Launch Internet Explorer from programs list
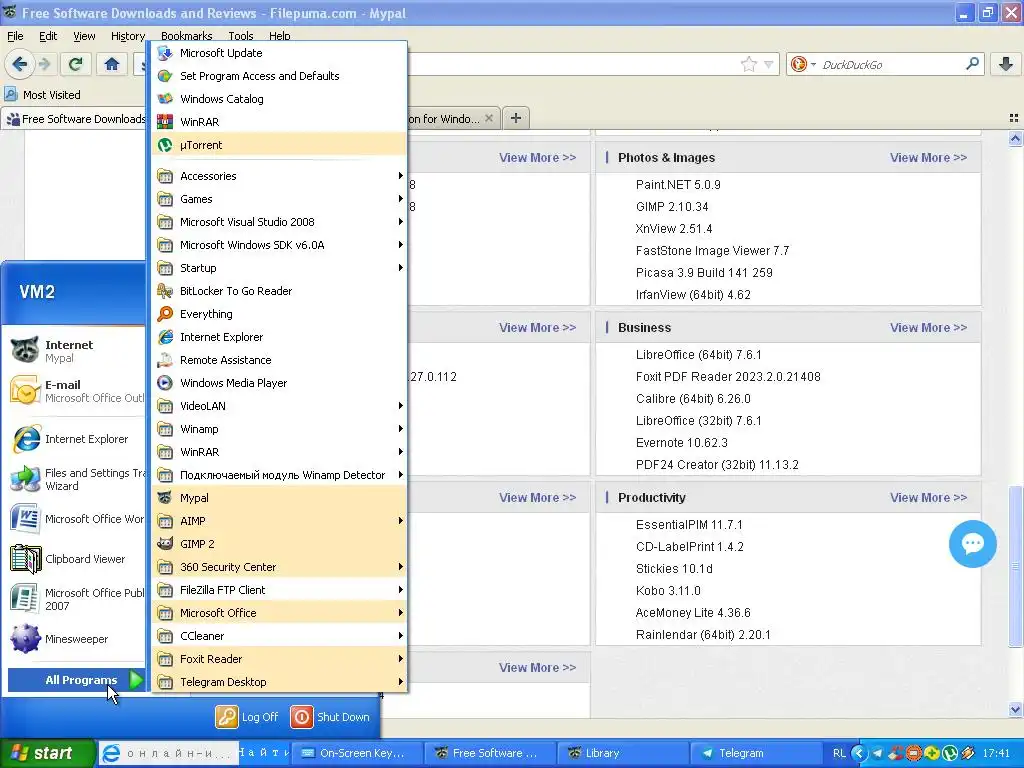The height and width of the screenshot is (768, 1024). pos(280,337)
